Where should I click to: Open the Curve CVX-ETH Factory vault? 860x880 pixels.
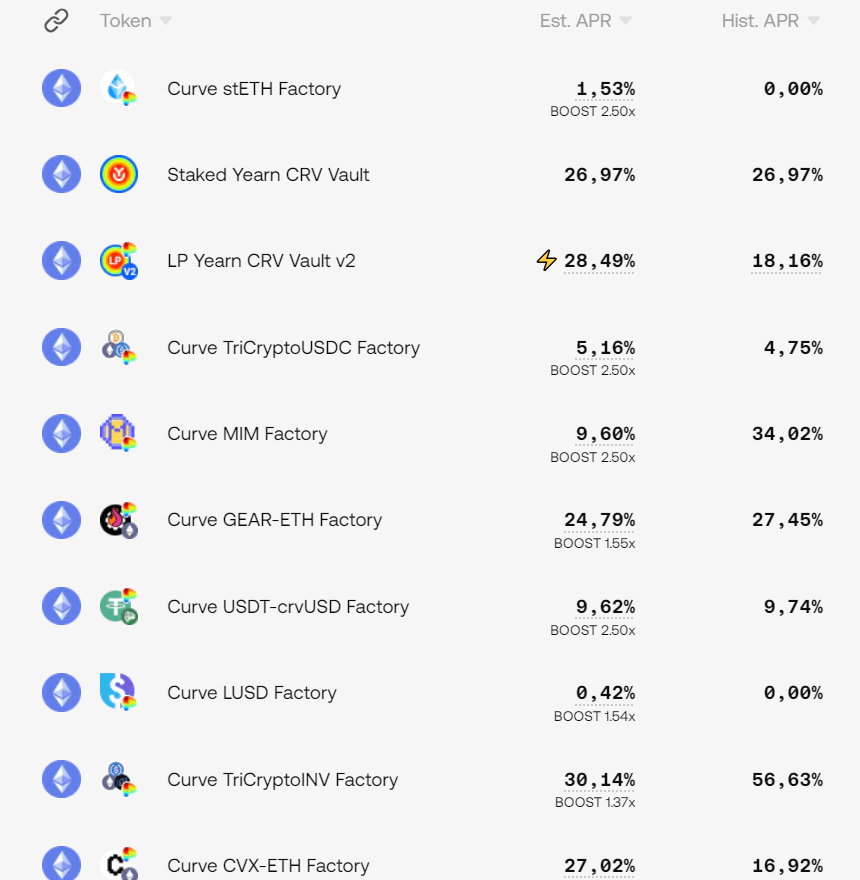[268, 866]
